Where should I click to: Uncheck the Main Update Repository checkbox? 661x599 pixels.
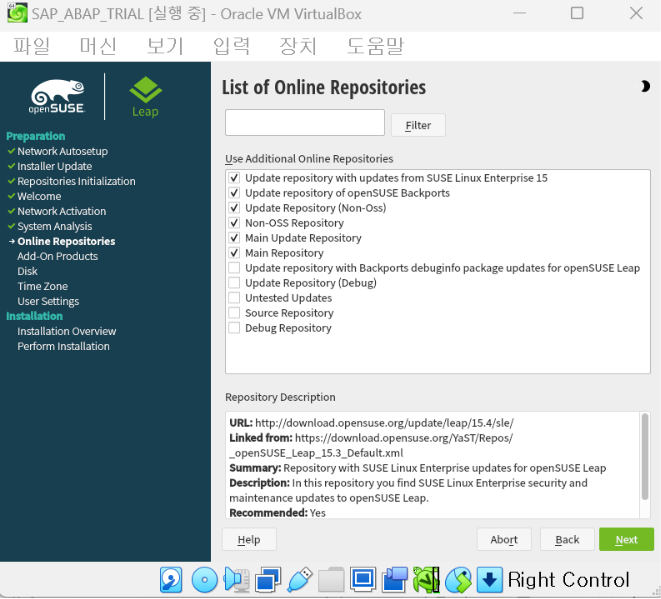pyautogui.click(x=234, y=239)
